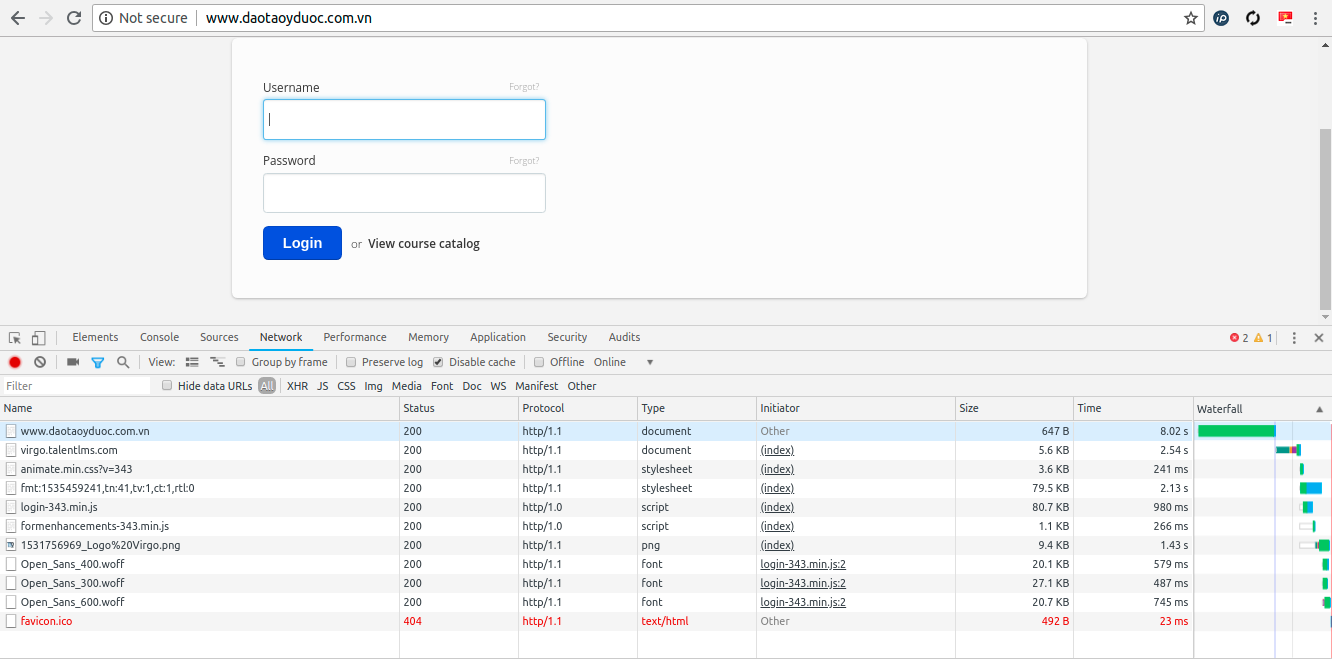
Task: Open the IP extension icon in toolbar
Action: pyautogui.click(x=1221, y=18)
